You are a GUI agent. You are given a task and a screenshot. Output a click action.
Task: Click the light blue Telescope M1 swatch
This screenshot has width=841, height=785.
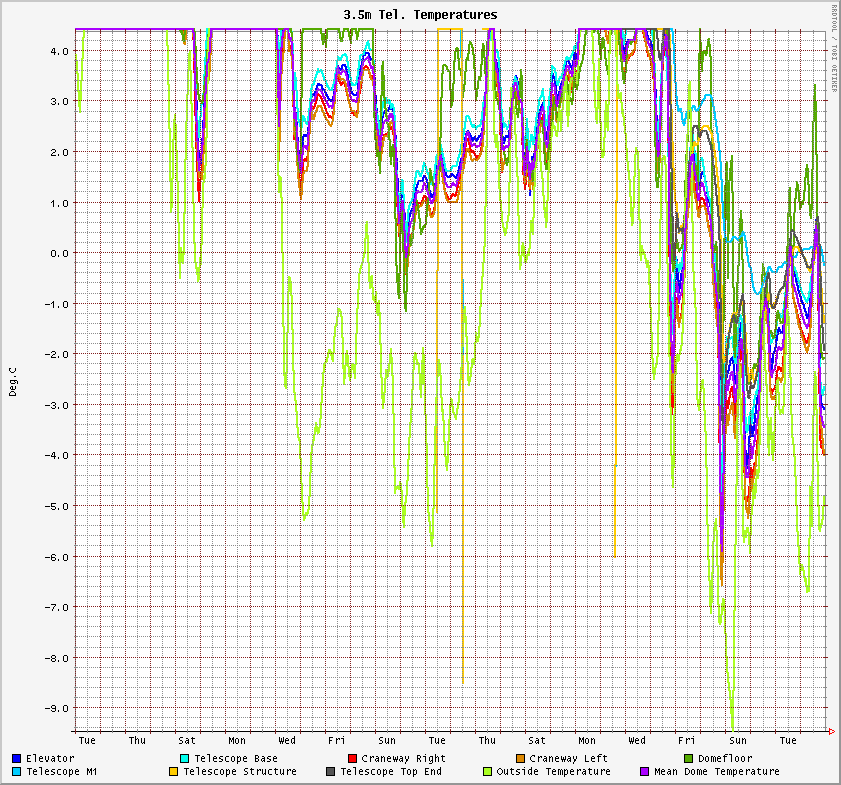(x=17, y=771)
